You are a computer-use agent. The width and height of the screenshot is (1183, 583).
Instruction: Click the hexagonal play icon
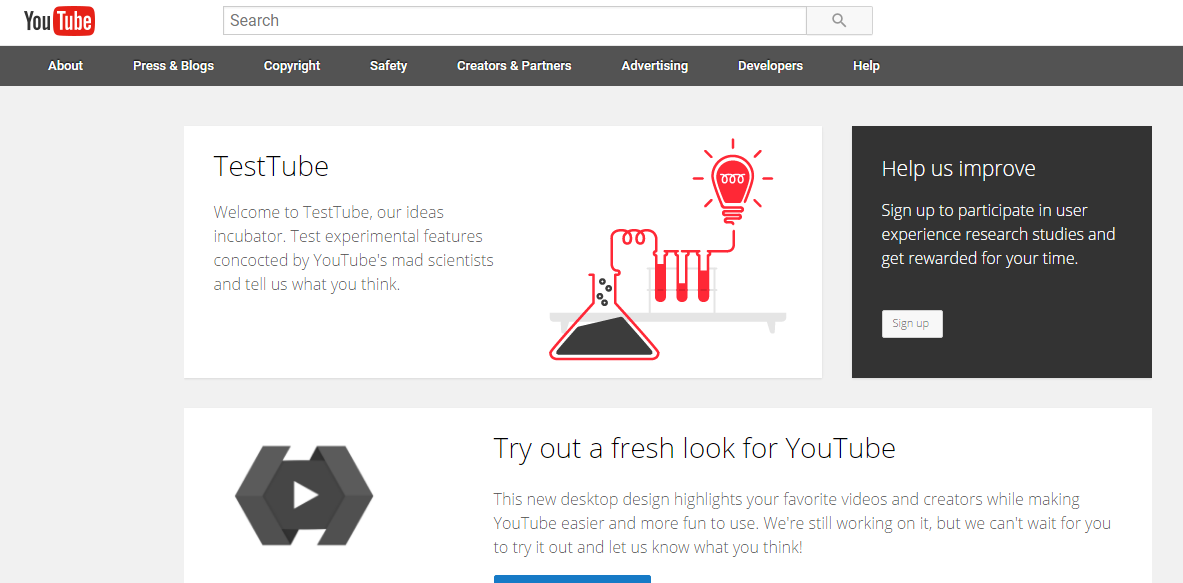pyautogui.click(x=304, y=495)
